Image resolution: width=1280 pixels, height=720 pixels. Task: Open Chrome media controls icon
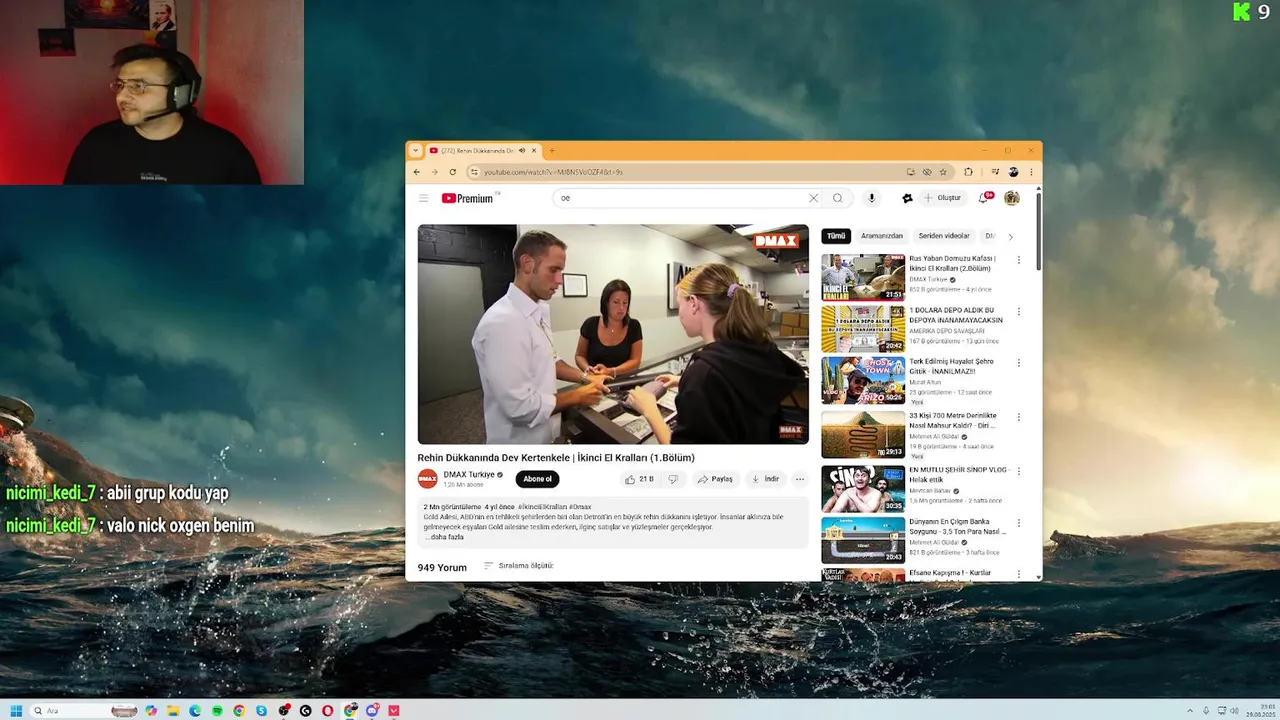pyautogui.click(x=995, y=172)
